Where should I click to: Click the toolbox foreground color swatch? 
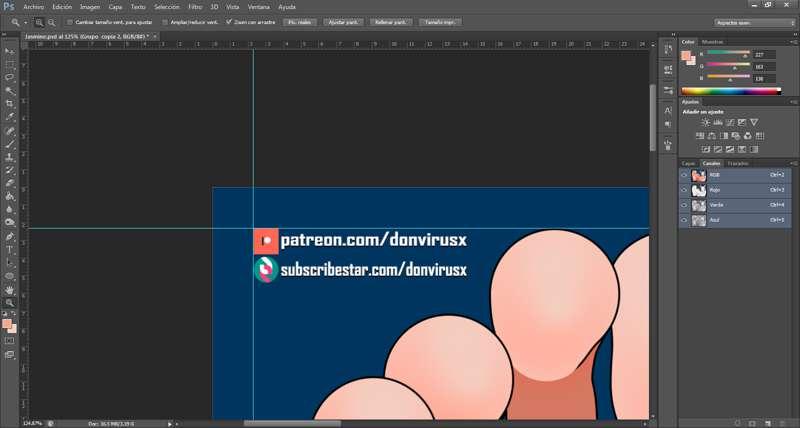tap(7, 324)
